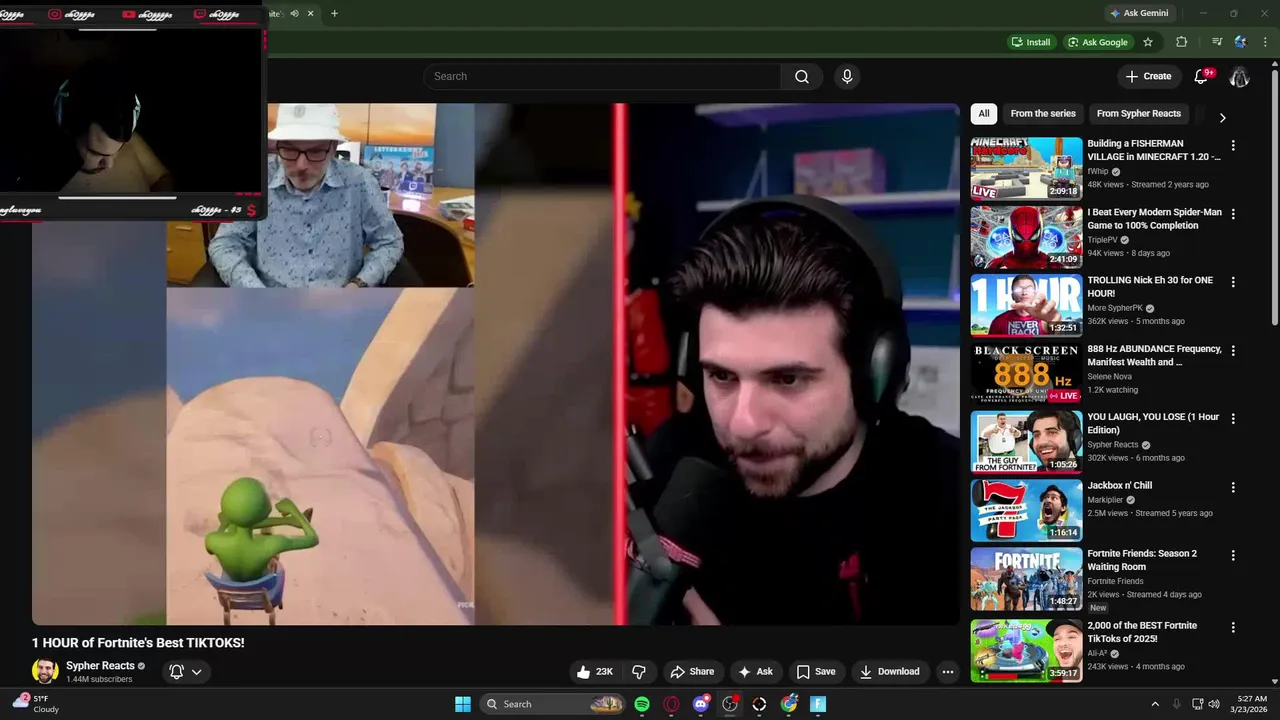Click the Create button
Screen dimensions: 1280x720
[x=1148, y=76]
